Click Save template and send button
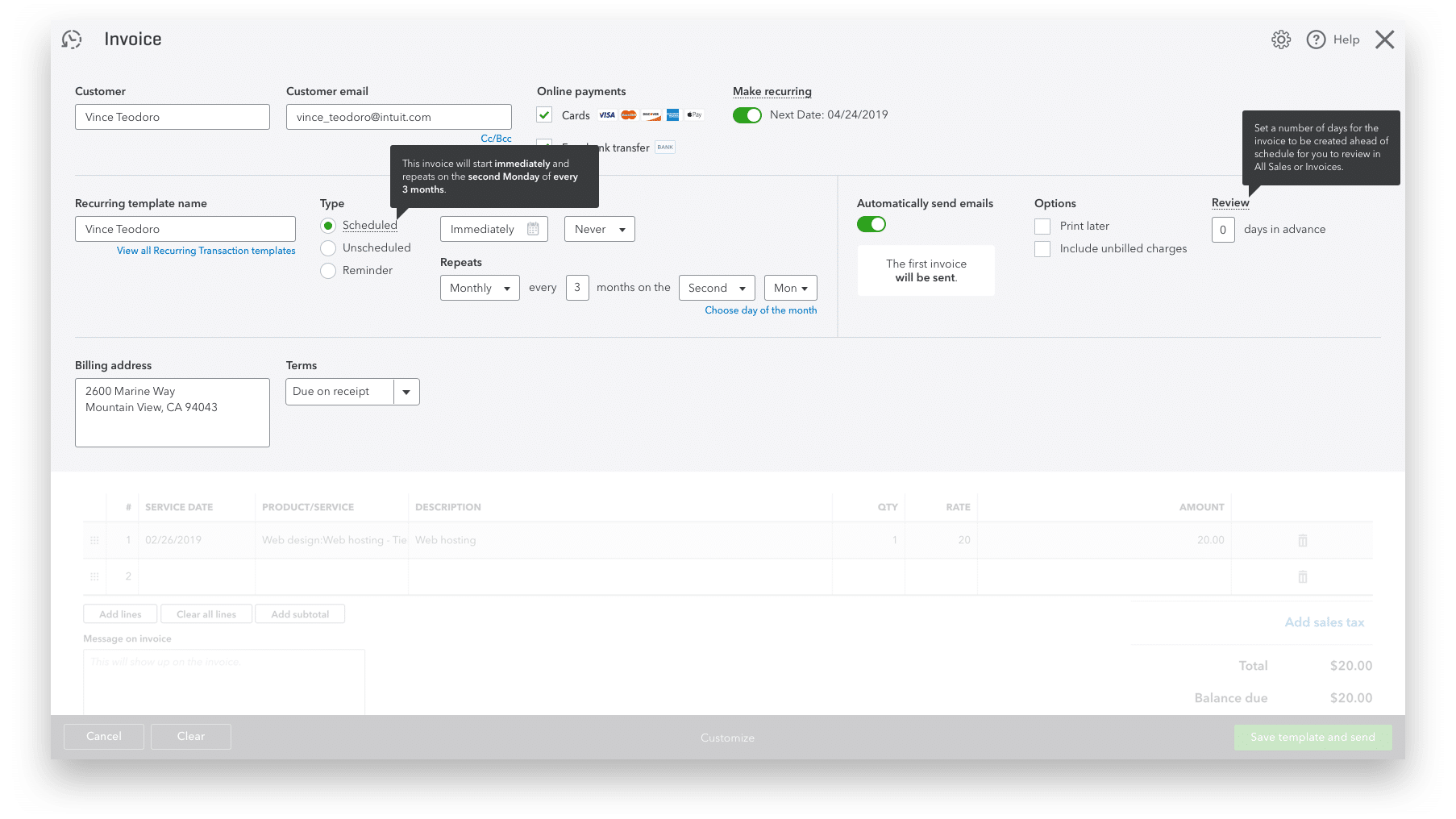 [x=1312, y=737]
